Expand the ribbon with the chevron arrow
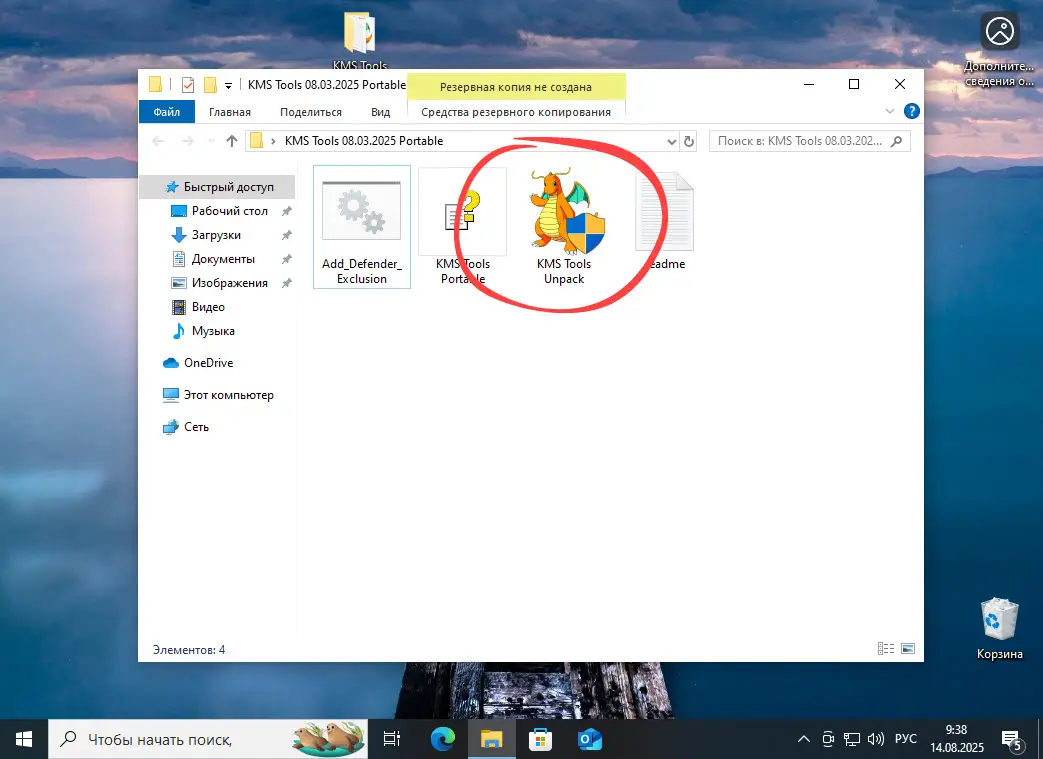 (890, 112)
